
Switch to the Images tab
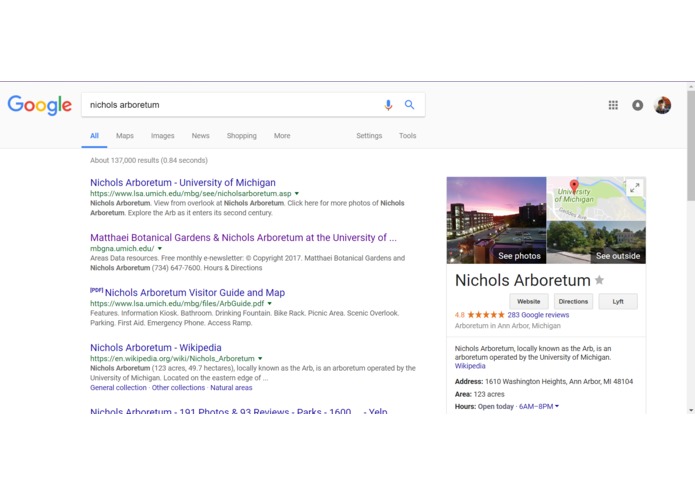pos(162,136)
